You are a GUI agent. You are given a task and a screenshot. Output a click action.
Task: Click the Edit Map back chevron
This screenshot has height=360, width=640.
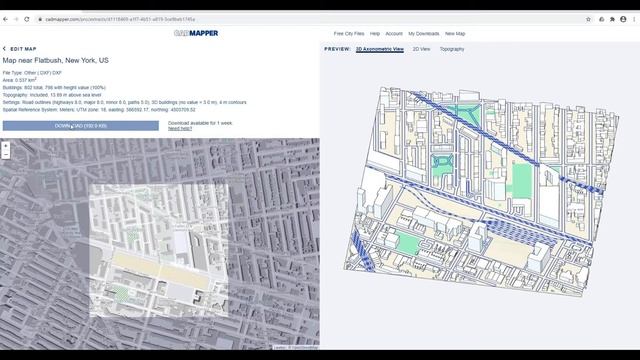click(4, 49)
